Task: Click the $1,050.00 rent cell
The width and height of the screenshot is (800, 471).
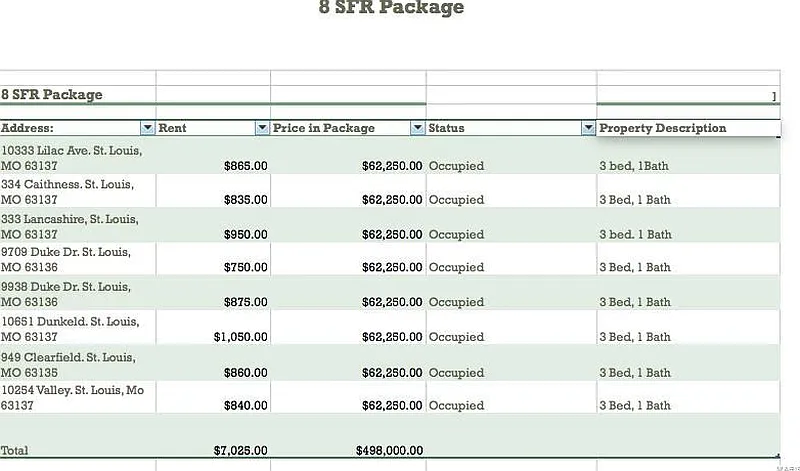Action: coord(240,337)
